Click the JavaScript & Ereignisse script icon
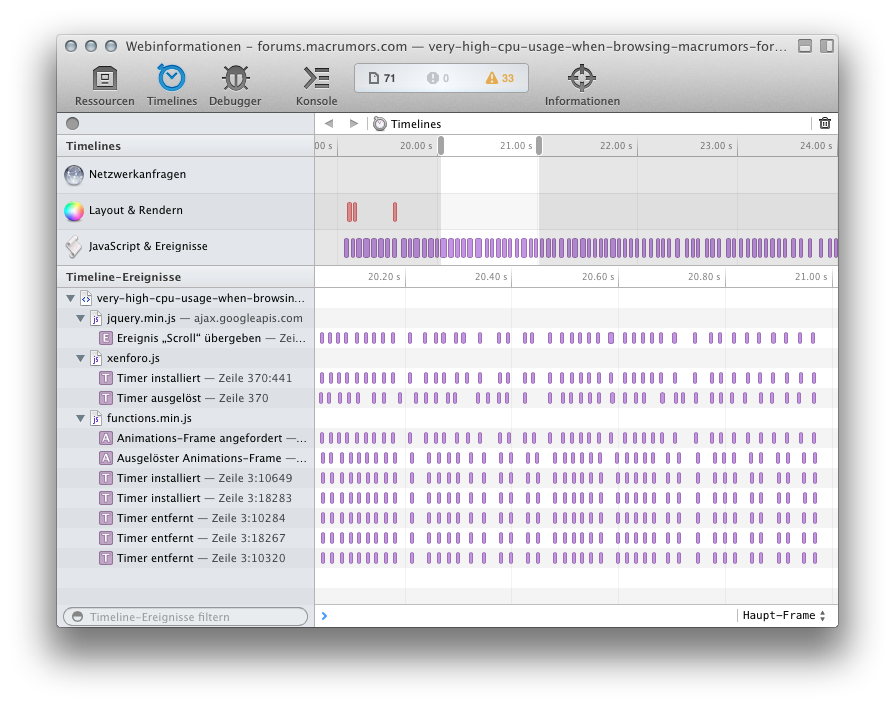 click(74, 247)
